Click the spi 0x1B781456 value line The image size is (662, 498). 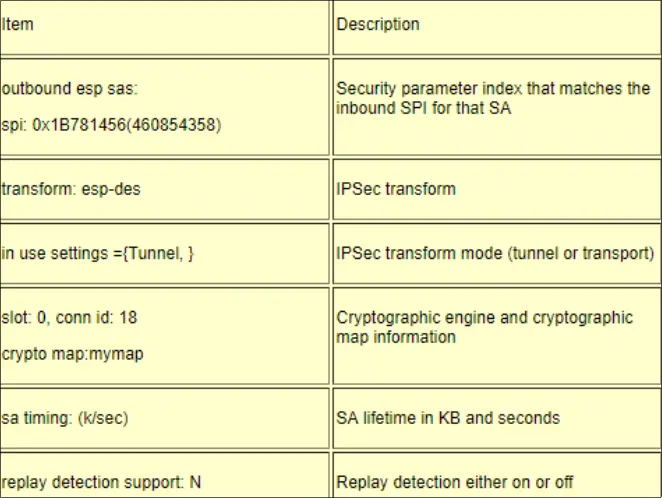[111, 125]
